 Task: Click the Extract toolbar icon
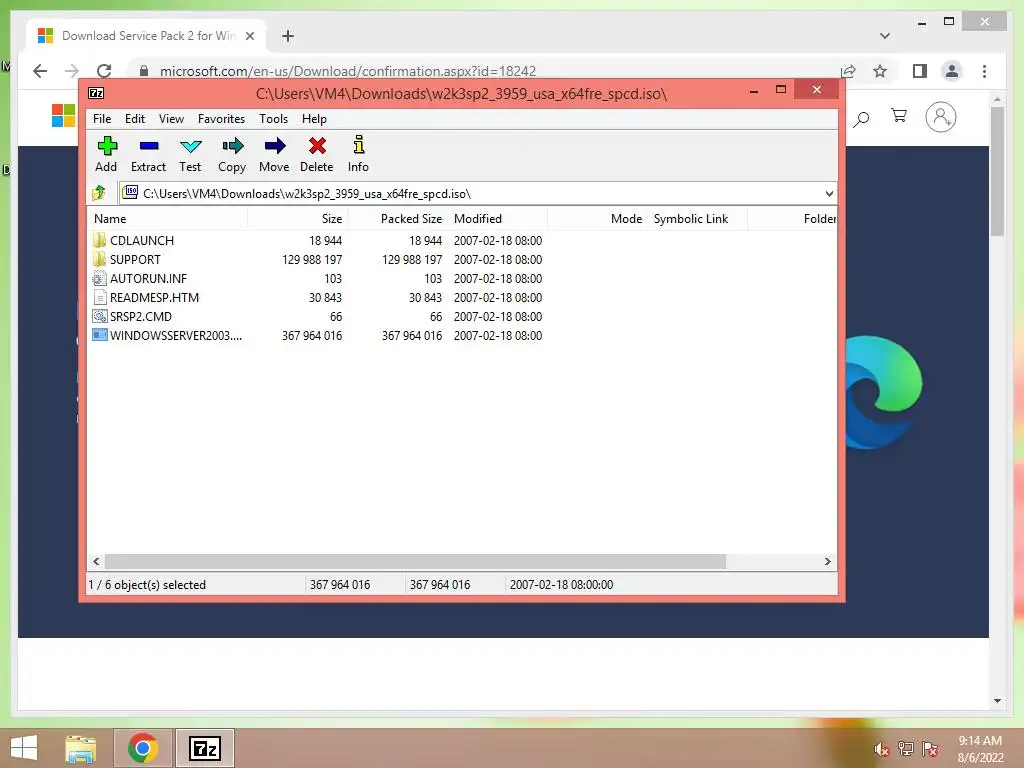pyautogui.click(x=149, y=146)
